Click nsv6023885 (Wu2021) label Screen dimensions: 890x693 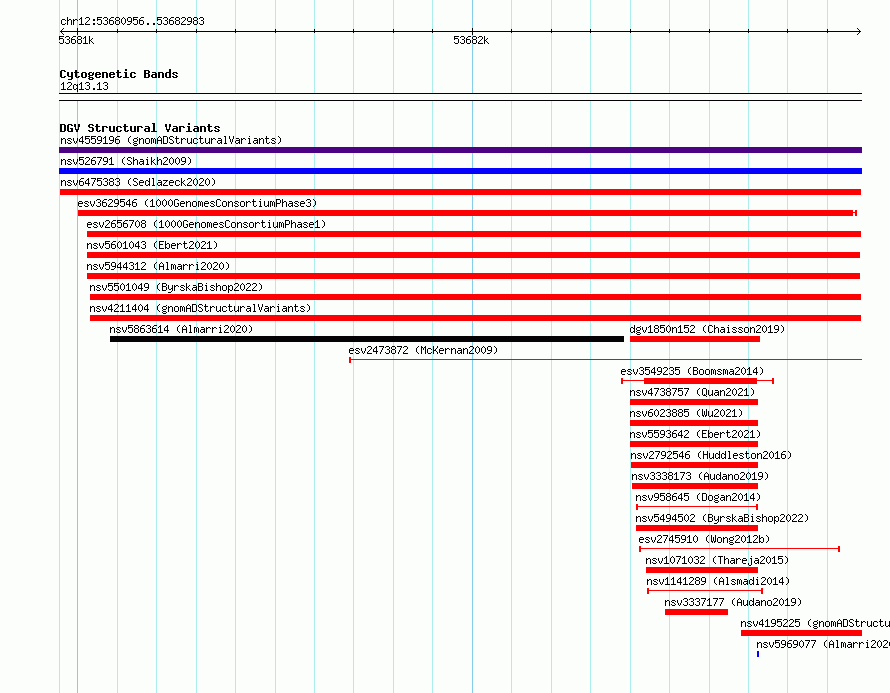pyautogui.click(x=686, y=413)
